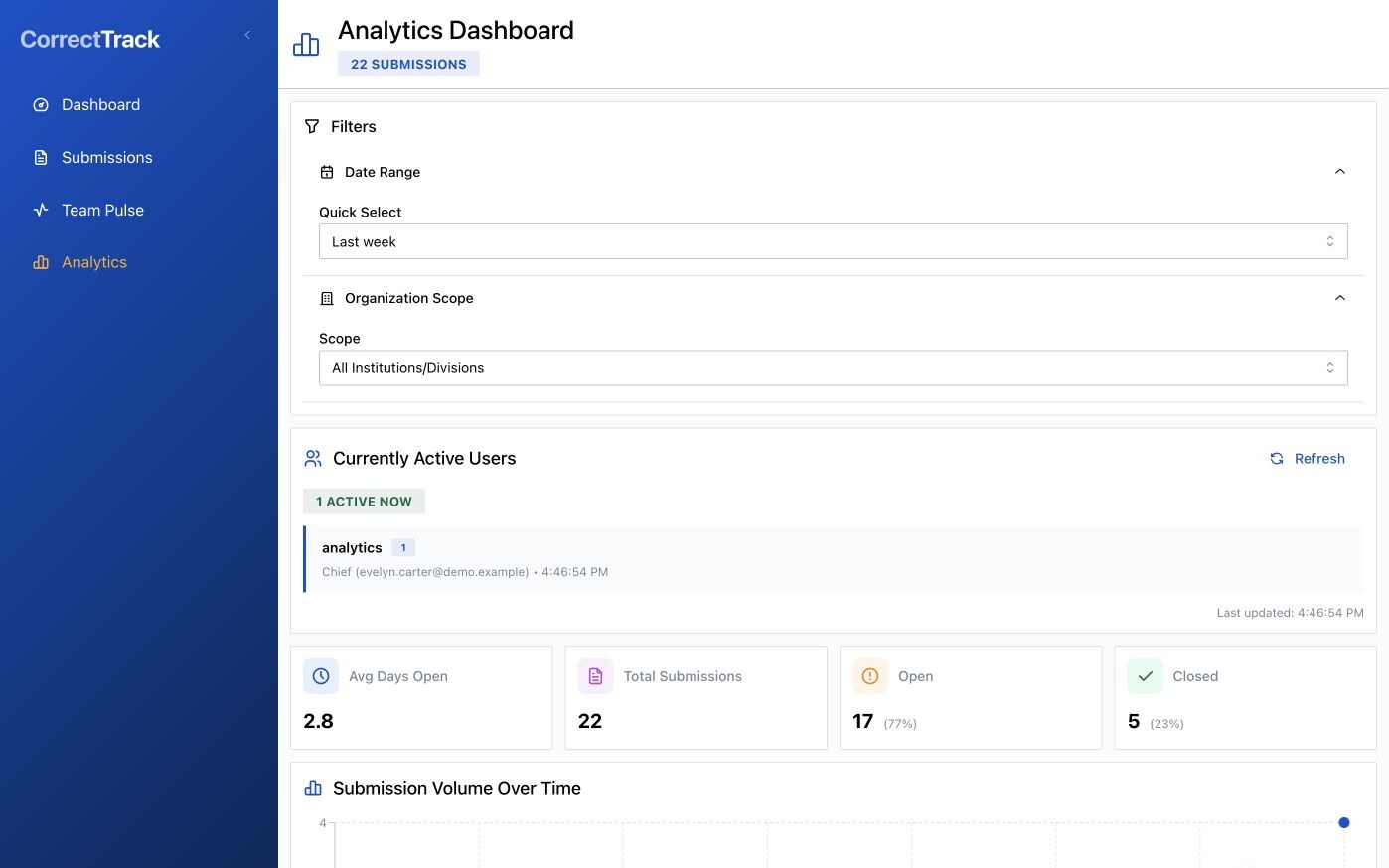
Task: Click the Refresh button for active users
Action: [1308, 459]
